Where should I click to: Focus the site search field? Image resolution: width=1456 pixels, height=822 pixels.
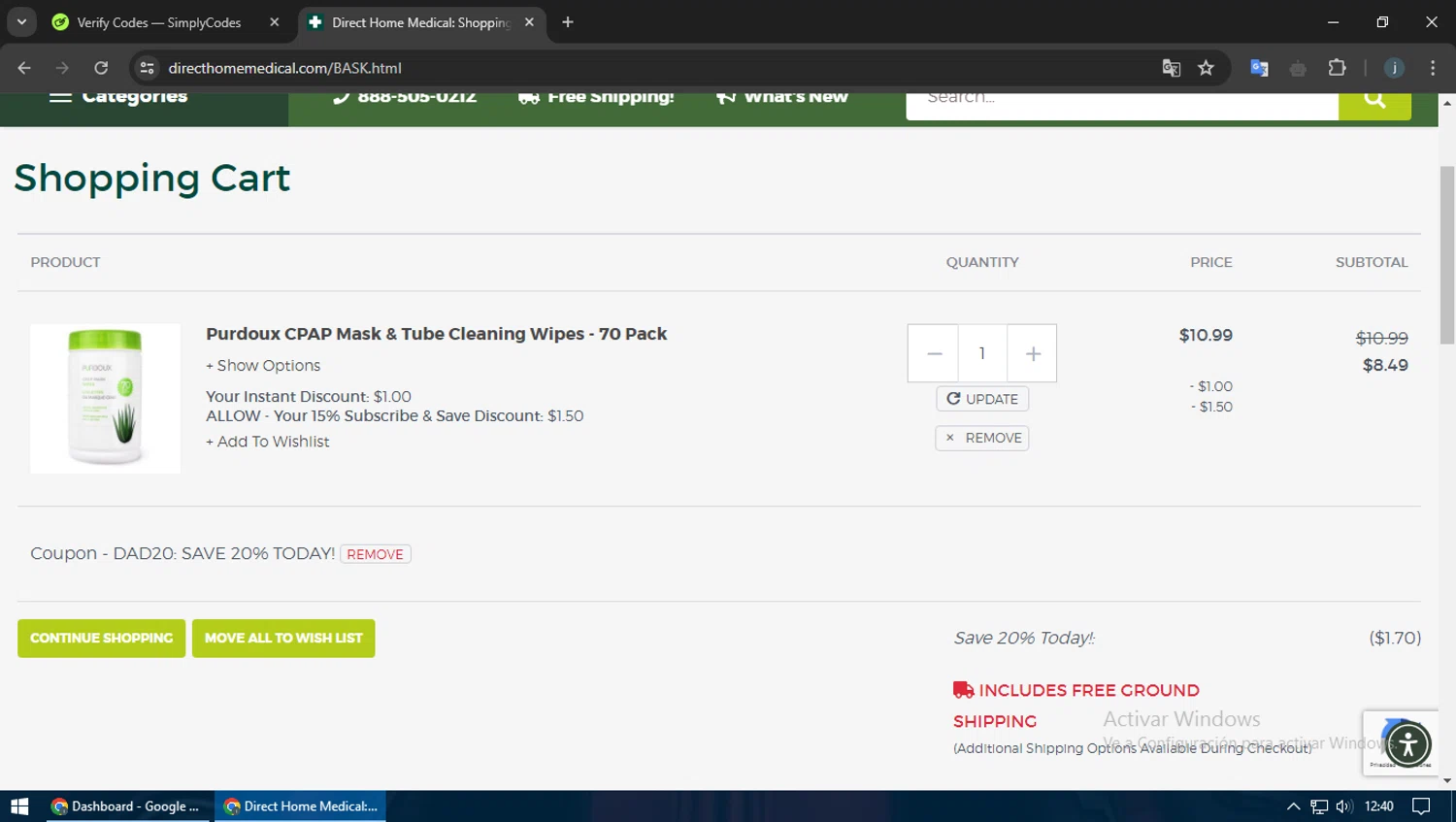pos(1122,105)
